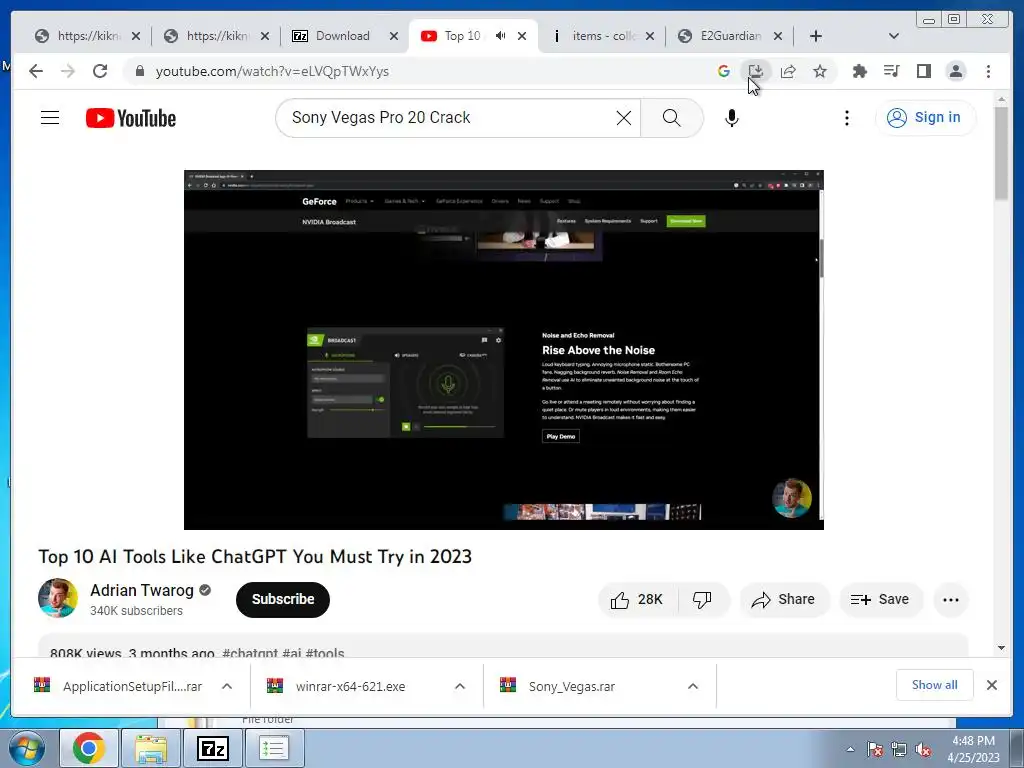Mute the Top 10 tab audio icon
Screen dimensions: 1024x768
click(x=500, y=36)
